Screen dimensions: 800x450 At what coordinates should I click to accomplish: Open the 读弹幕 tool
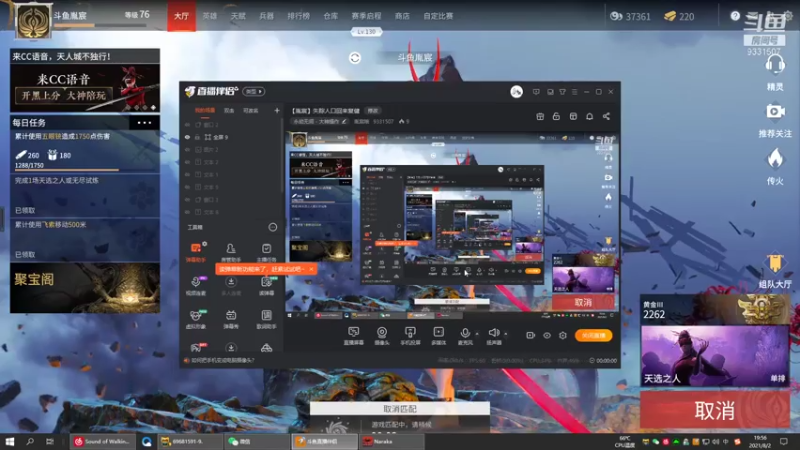(266, 286)
